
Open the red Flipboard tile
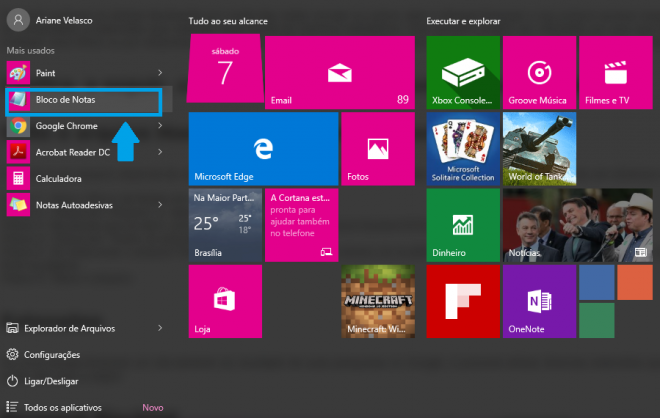[x=463, y=301]
